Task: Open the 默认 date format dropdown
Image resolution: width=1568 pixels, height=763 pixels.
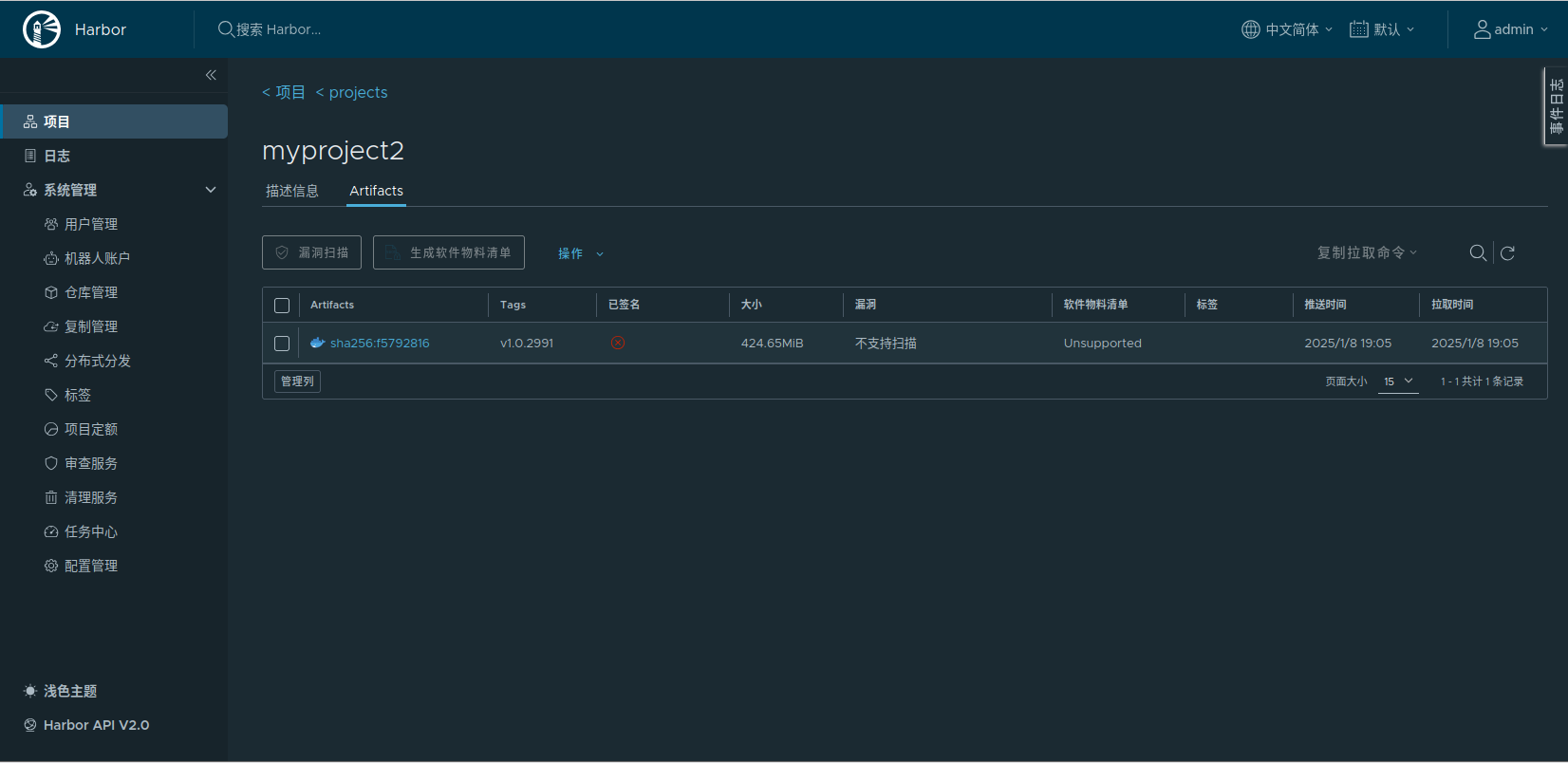Action: coord(1382,29)
